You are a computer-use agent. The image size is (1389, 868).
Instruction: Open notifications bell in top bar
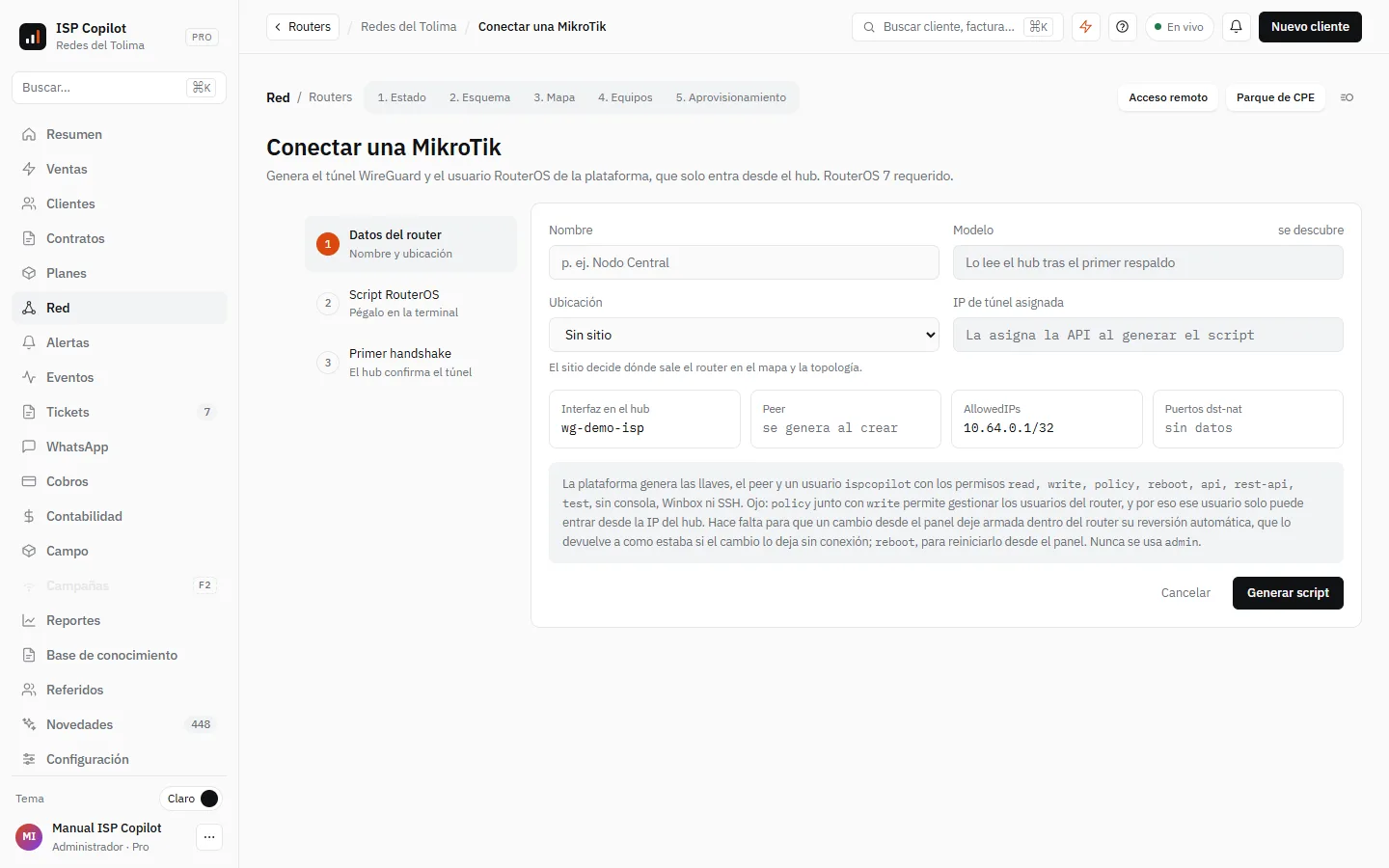(x=1236, y=27)
